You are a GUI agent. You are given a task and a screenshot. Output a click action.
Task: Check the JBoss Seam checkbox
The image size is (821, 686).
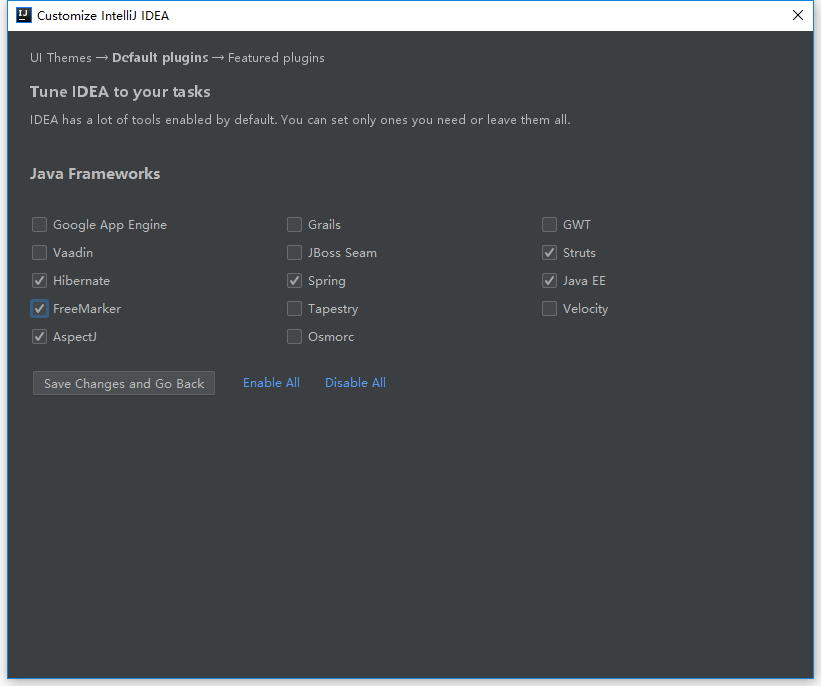pos(294,253)
